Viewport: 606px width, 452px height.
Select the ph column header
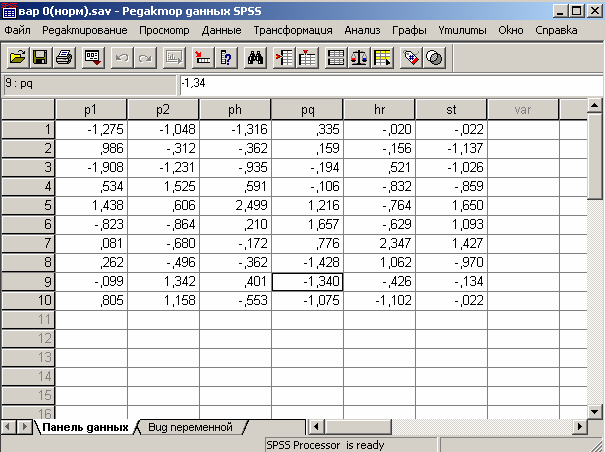pos(235,110)
